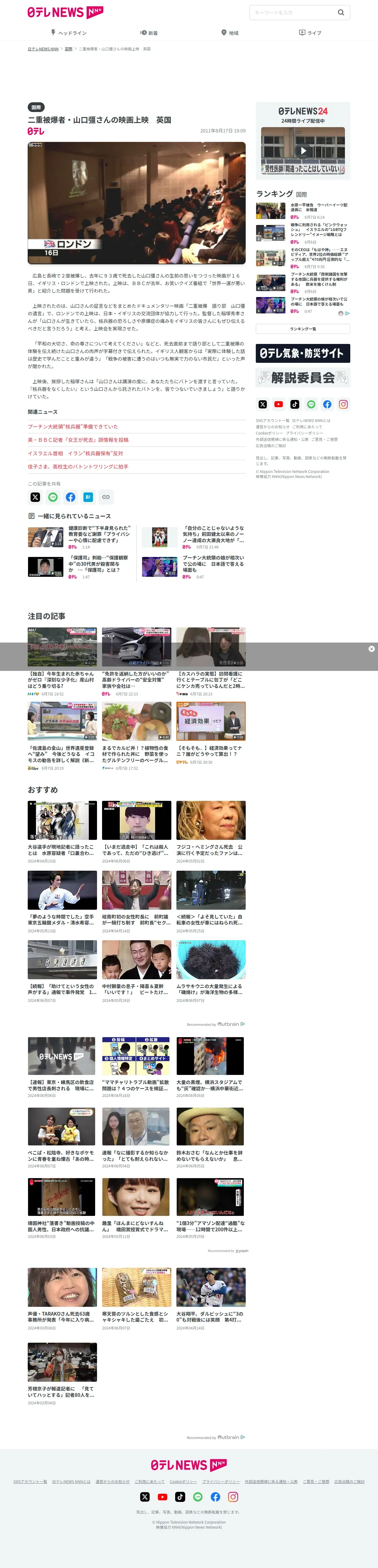Open the 前田健太以来のノーノー article
Viewport: 378px width, 1568px height.
pyautogui.click(x=213, y=534)
